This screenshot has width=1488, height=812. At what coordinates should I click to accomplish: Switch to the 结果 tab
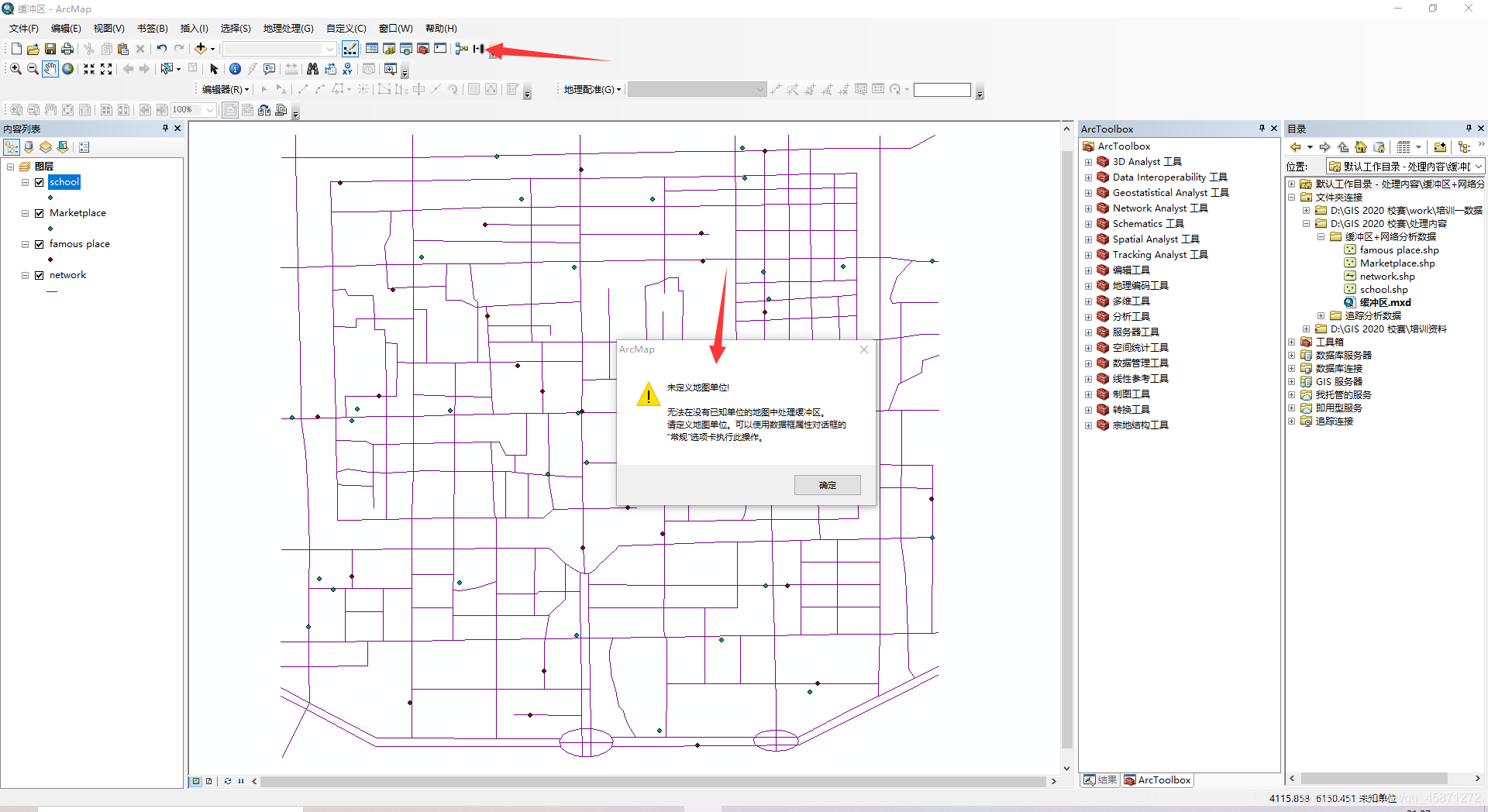1100,780
